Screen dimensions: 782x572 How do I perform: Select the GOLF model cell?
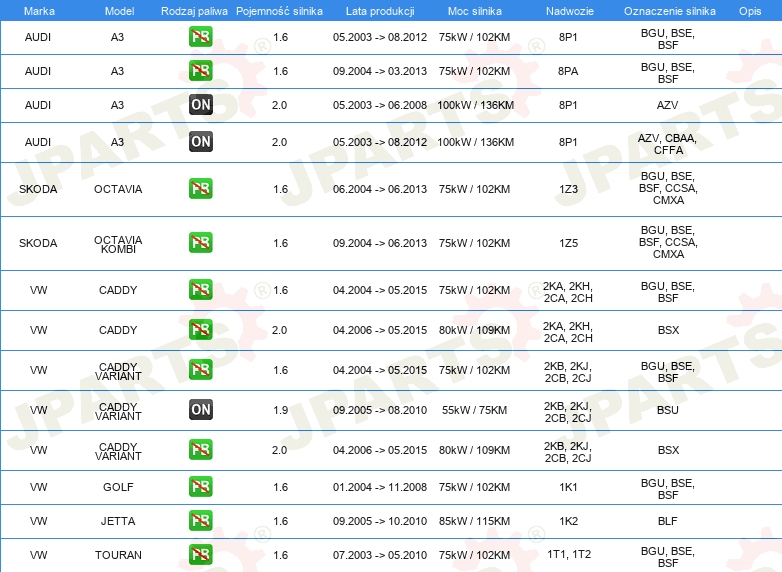[x=118, y=487]
